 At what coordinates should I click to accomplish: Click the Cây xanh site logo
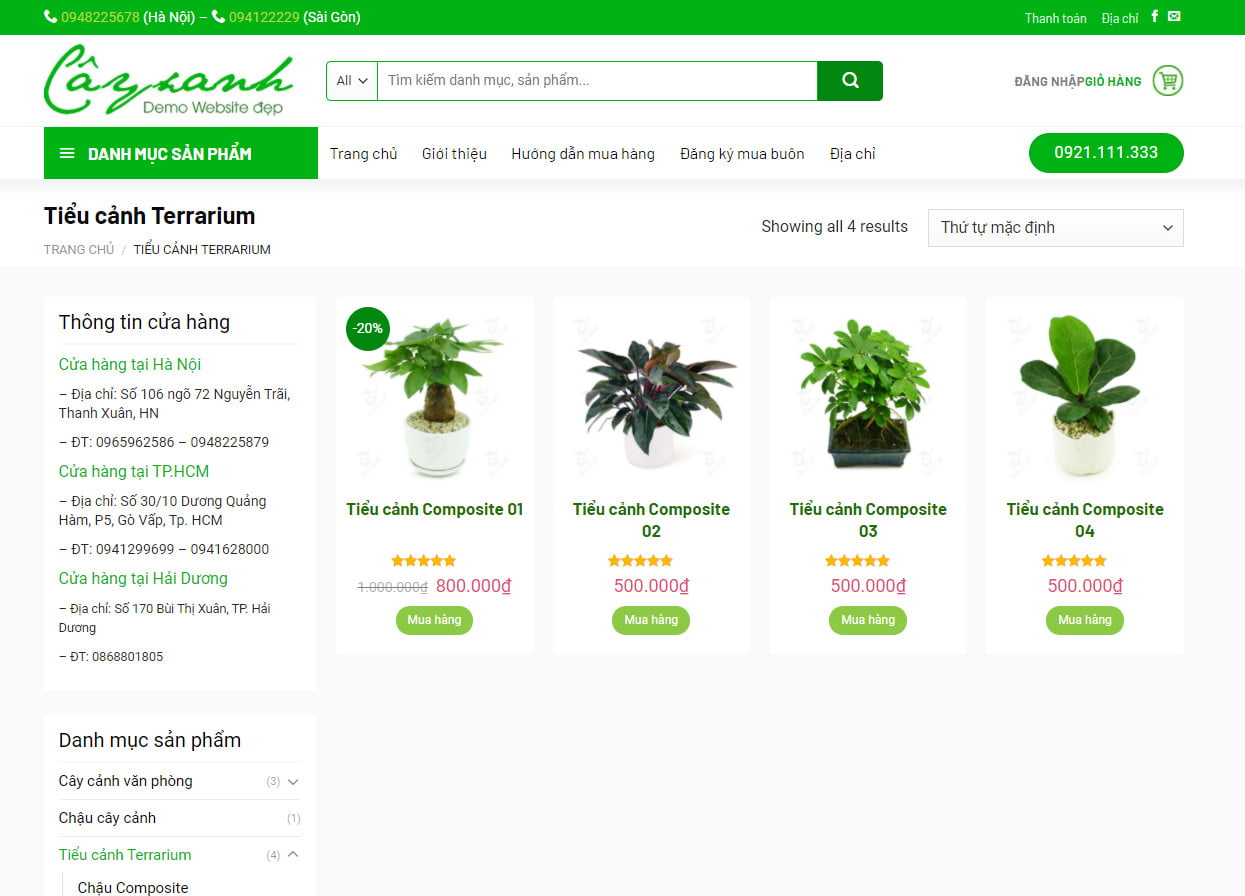pos(168,80)
